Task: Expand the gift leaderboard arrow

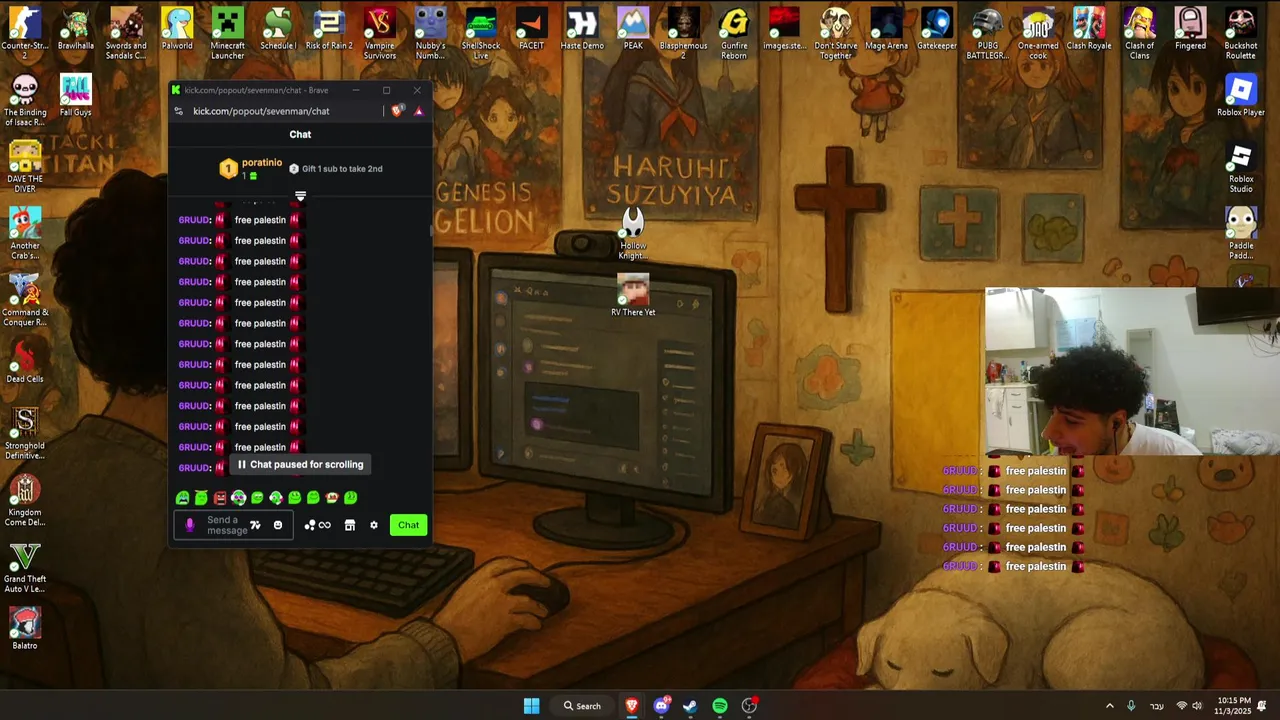Action: [300, 196]
